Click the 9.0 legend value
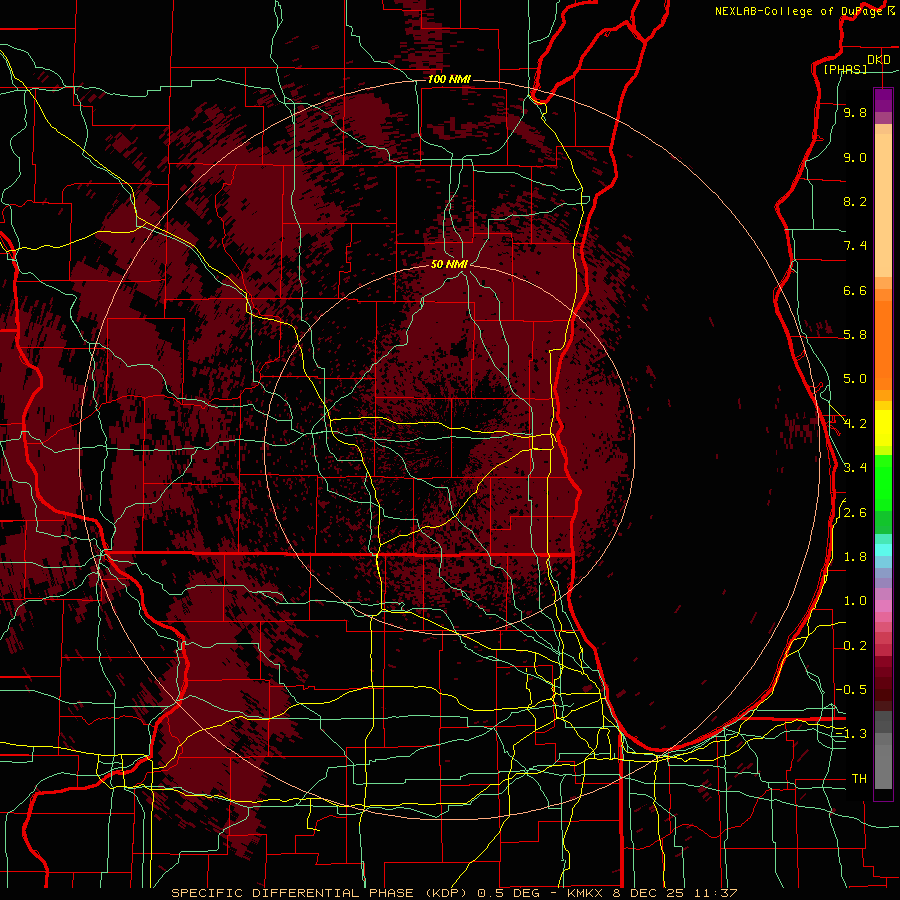The width and height of the screenshot is (900, 900). pos(855,157)
